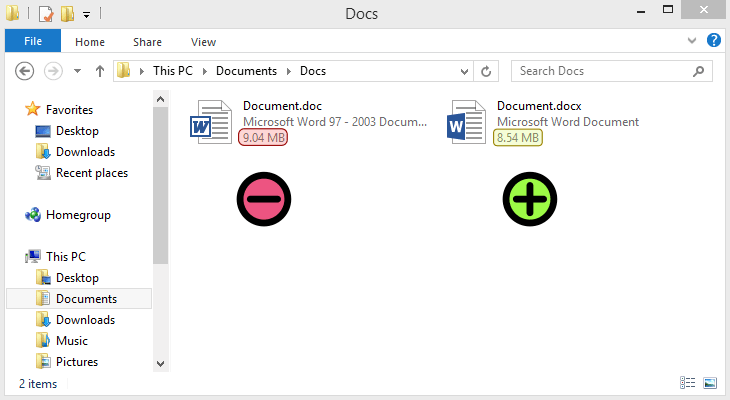Select the Document.docx Word file icon

[465, 123]
